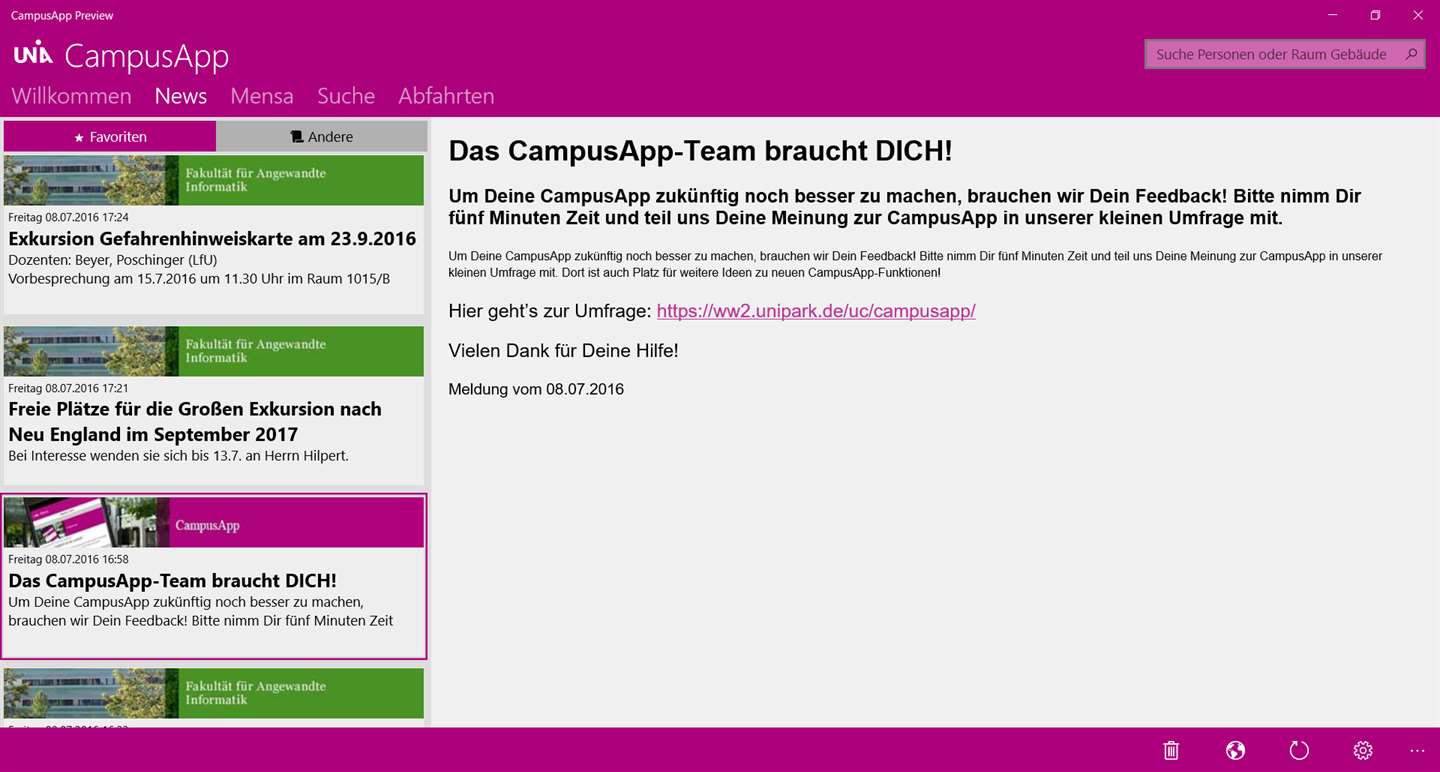Click Fakultät banner above Freie Plätze item
This screenshot has width=1440, height=772.
click(214, 351)
